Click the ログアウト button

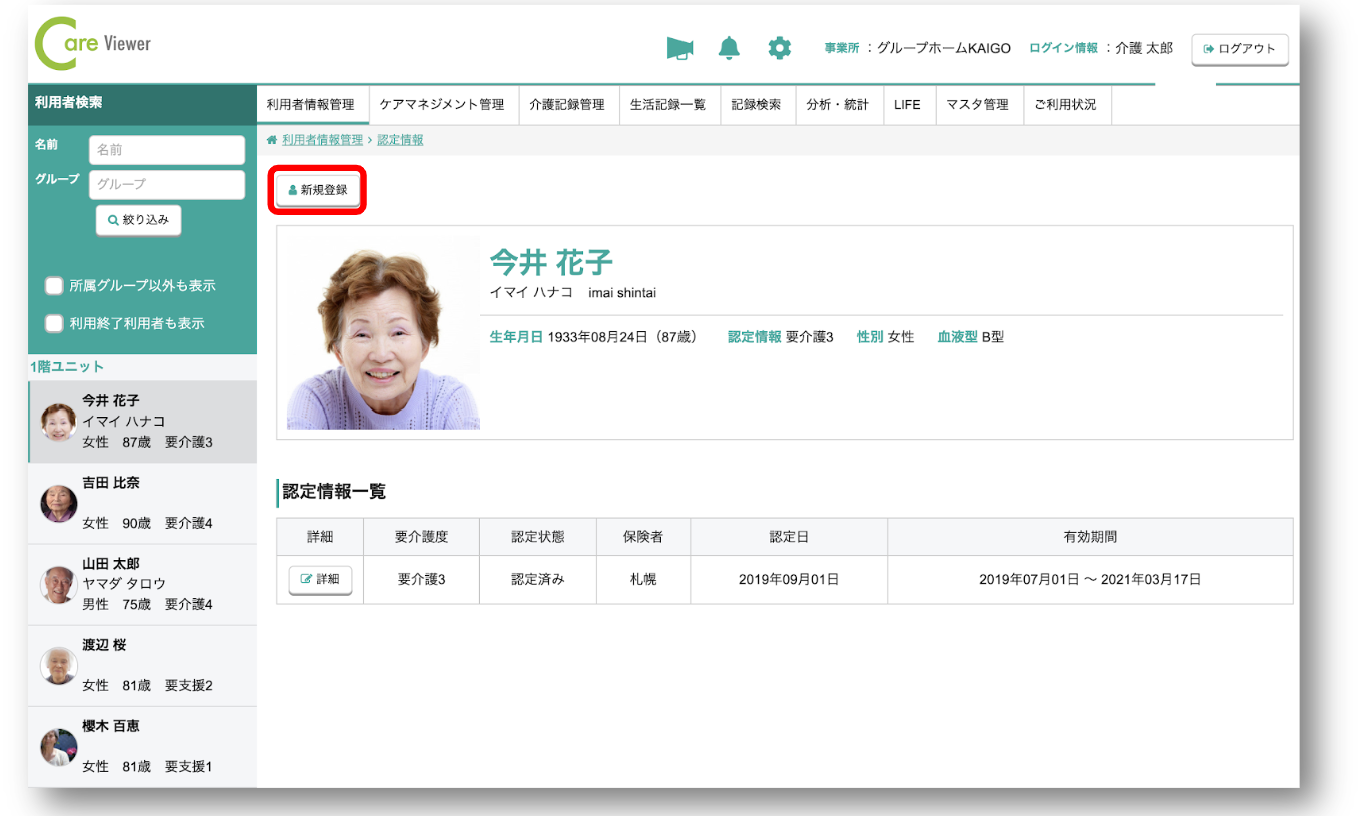click(1239, 49)
